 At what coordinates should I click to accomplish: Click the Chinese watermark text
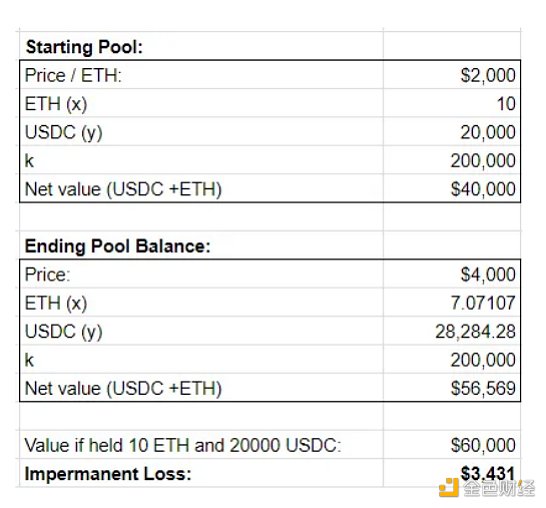pos(499,488)
